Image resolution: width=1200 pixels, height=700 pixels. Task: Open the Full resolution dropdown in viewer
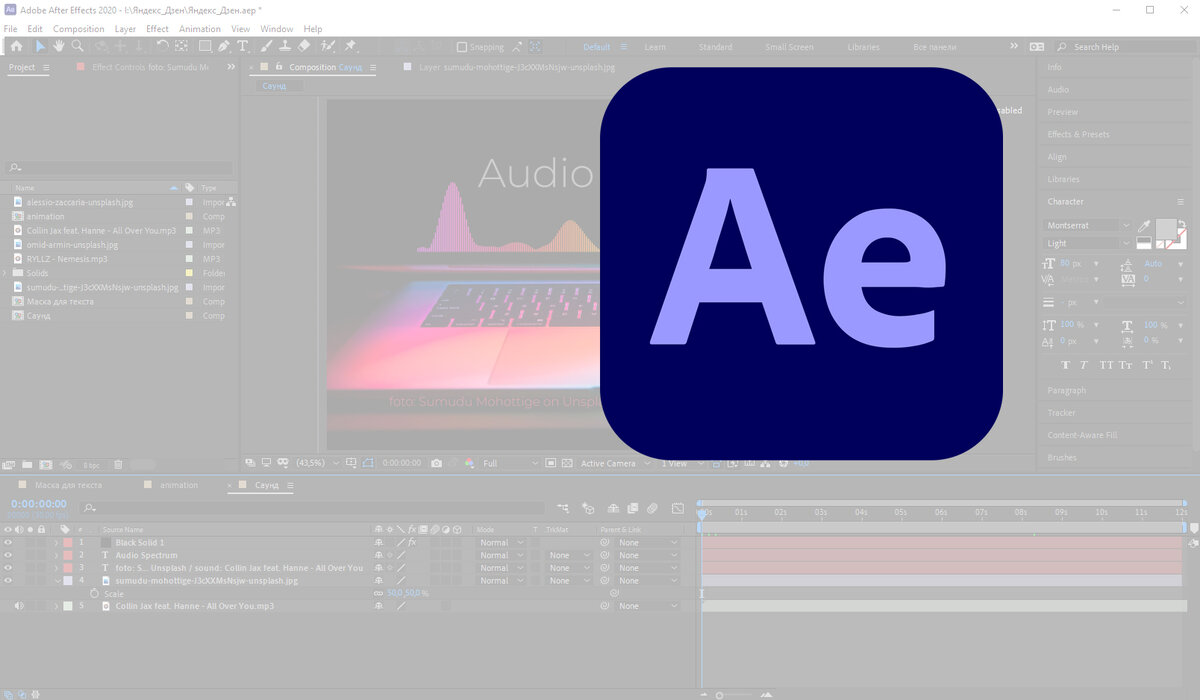510,464
